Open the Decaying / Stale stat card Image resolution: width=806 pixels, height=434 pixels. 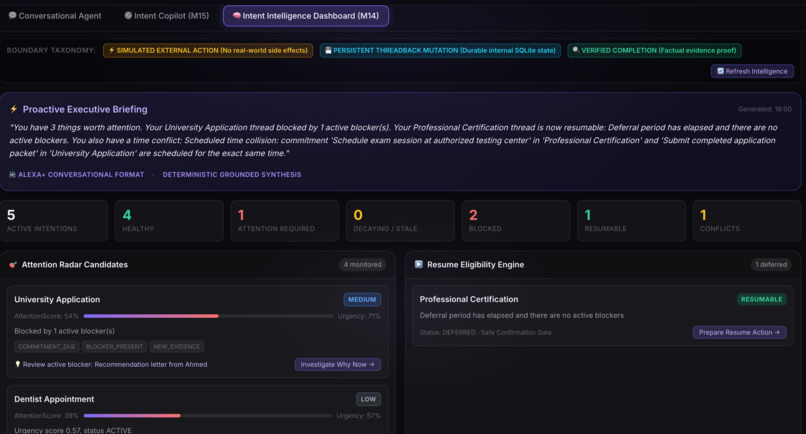click(x=400, y=221)
